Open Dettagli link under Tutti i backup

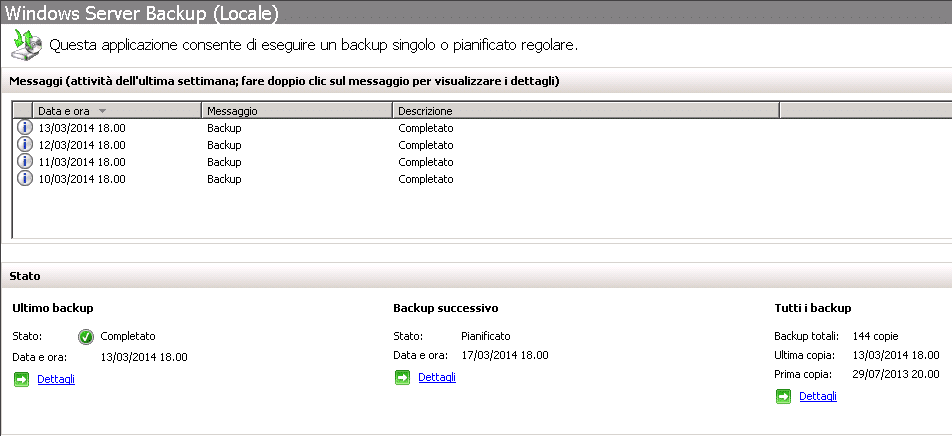pyautogui.click(x=818, y=396)
